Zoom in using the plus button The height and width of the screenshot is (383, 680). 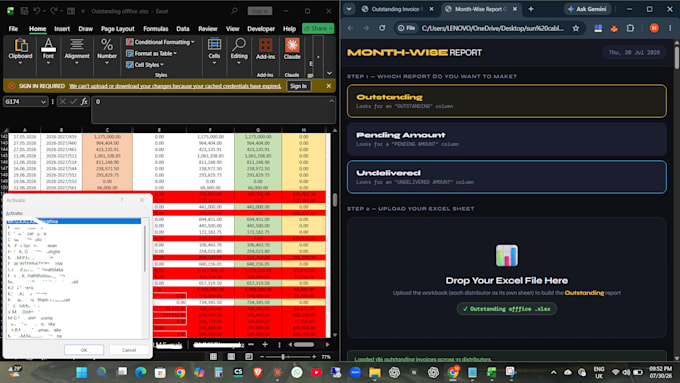coord(314,357)
